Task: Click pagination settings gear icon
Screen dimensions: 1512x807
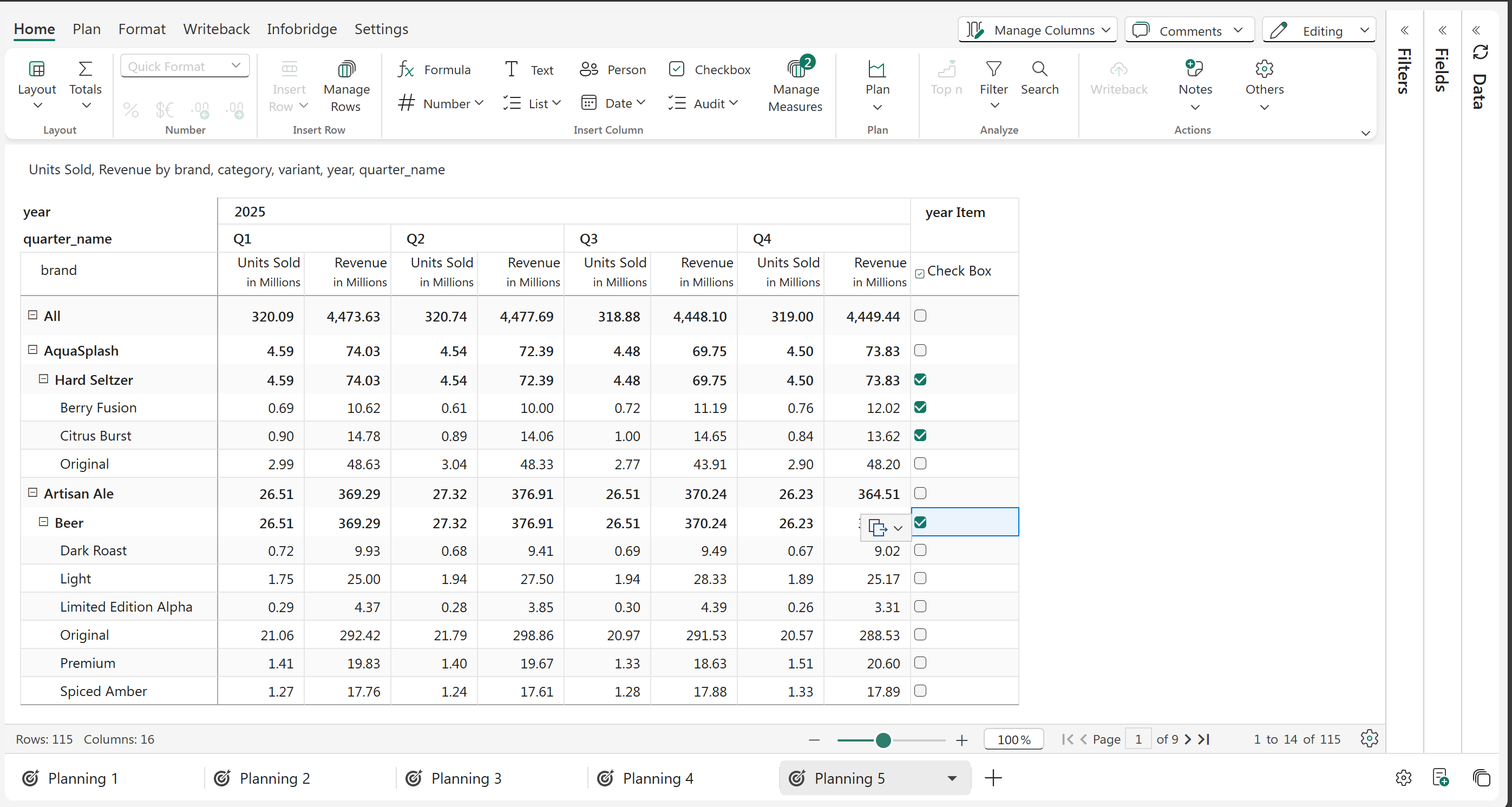Action: 1369,738
